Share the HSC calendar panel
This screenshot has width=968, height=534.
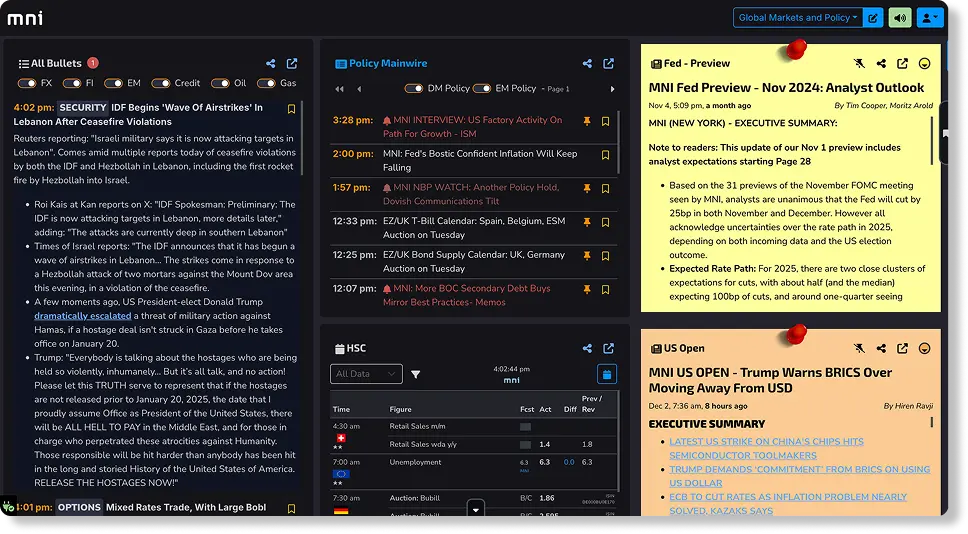[x=587, y=349]
